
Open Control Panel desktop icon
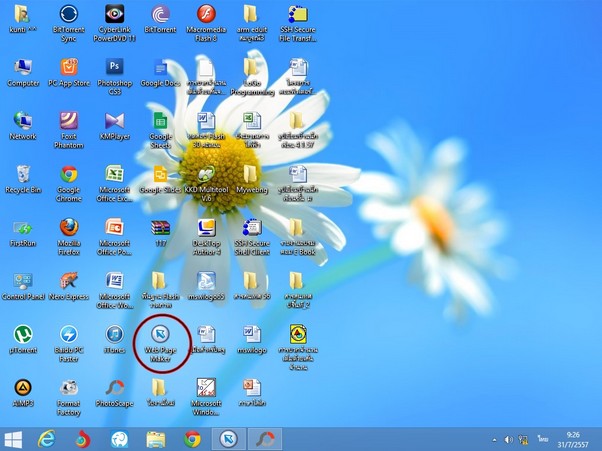[x=23, y=286]
